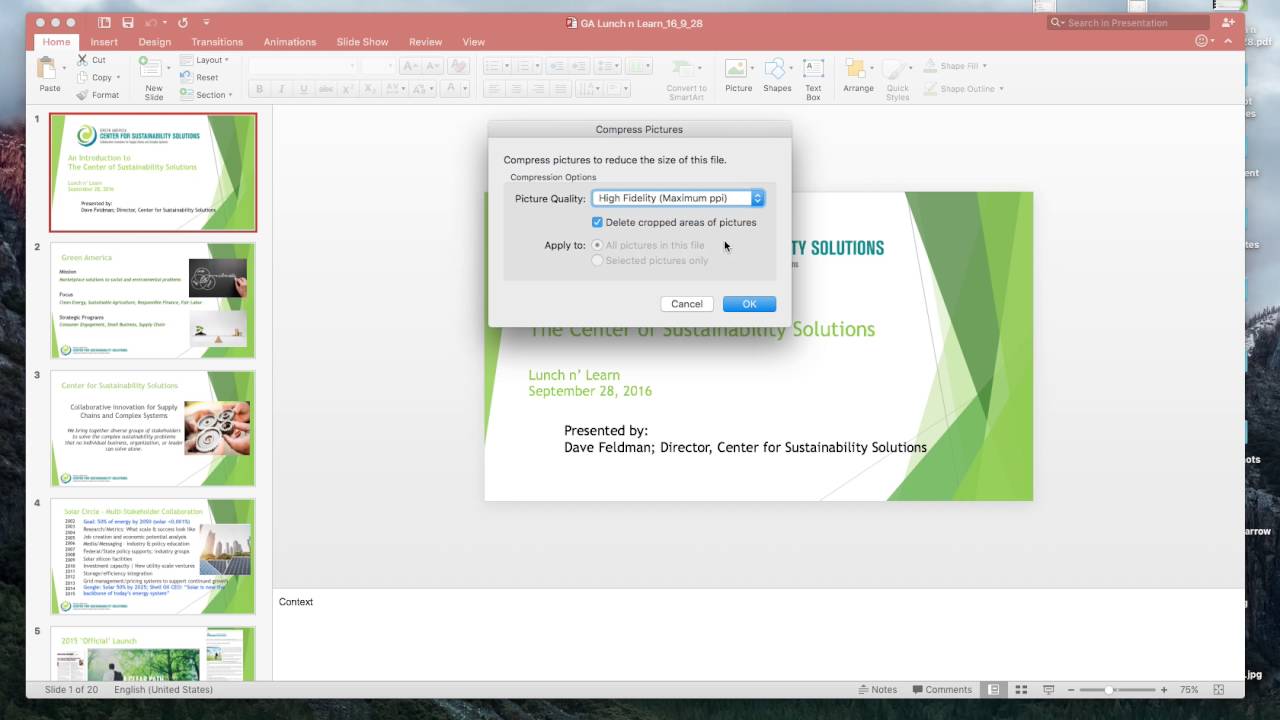Open the Picture Quality dropdown
This screenshot has width=1280, height=720.
678,198
